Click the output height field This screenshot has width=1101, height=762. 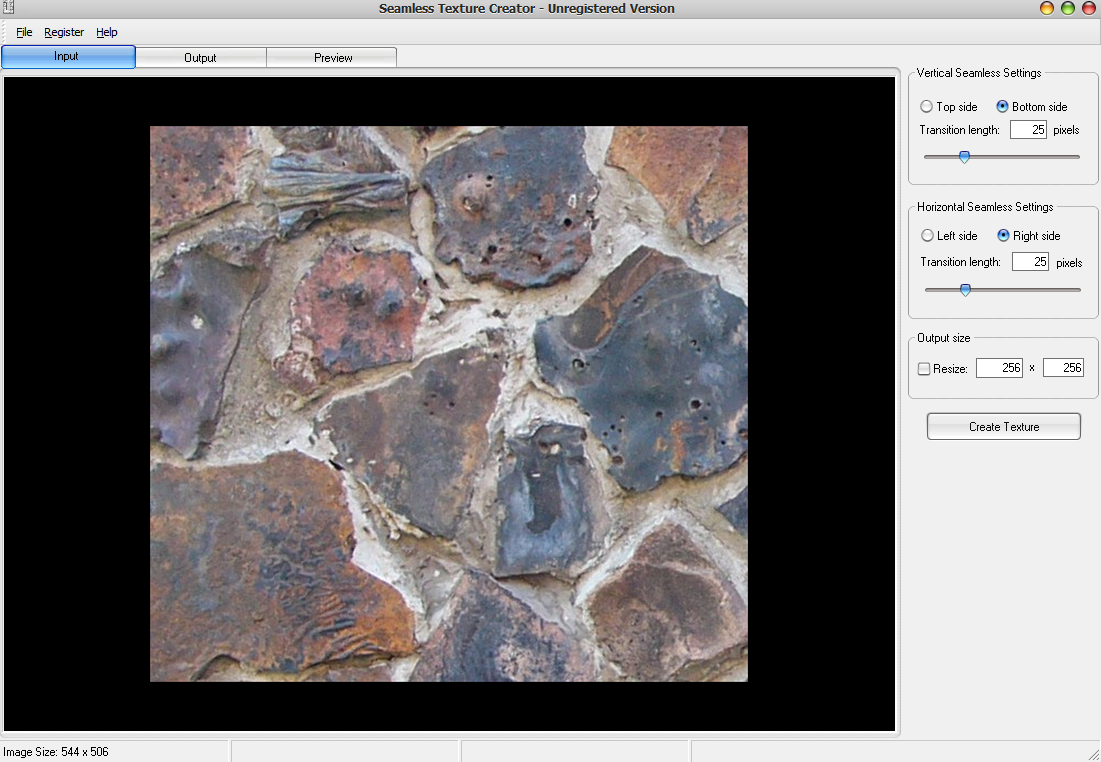click(x=1063, y=367)
